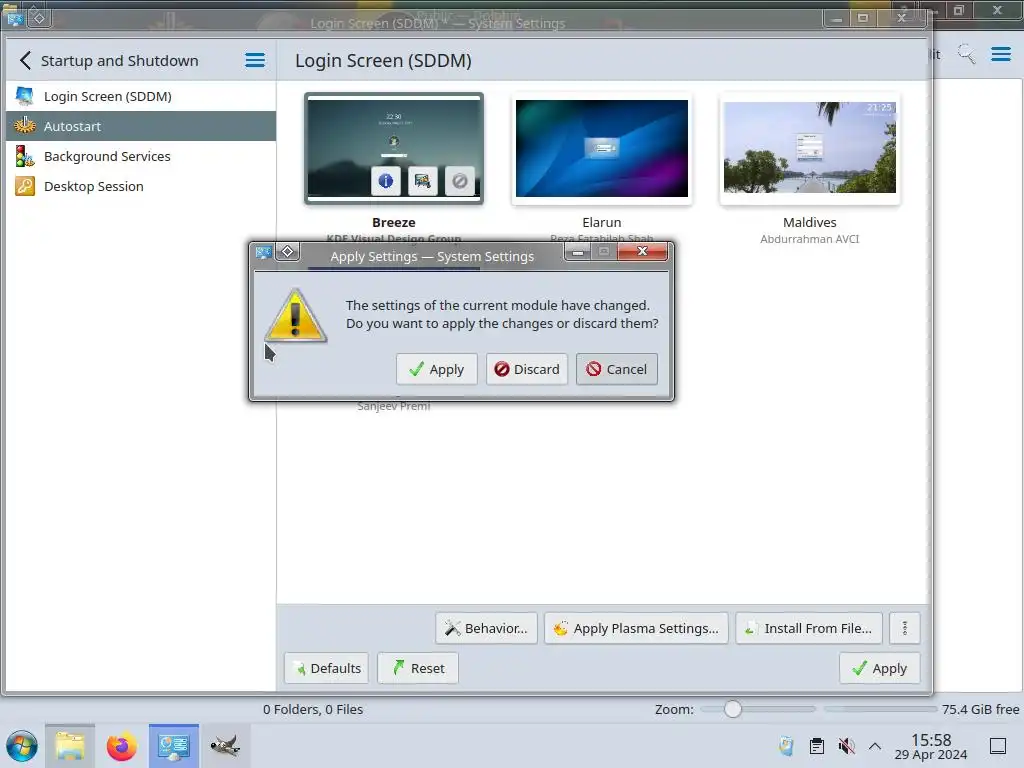Image resolution: width=1024 pixels, height=768 pixels.
Task: Click Install From File... button
Action: (x=809, y=628)
